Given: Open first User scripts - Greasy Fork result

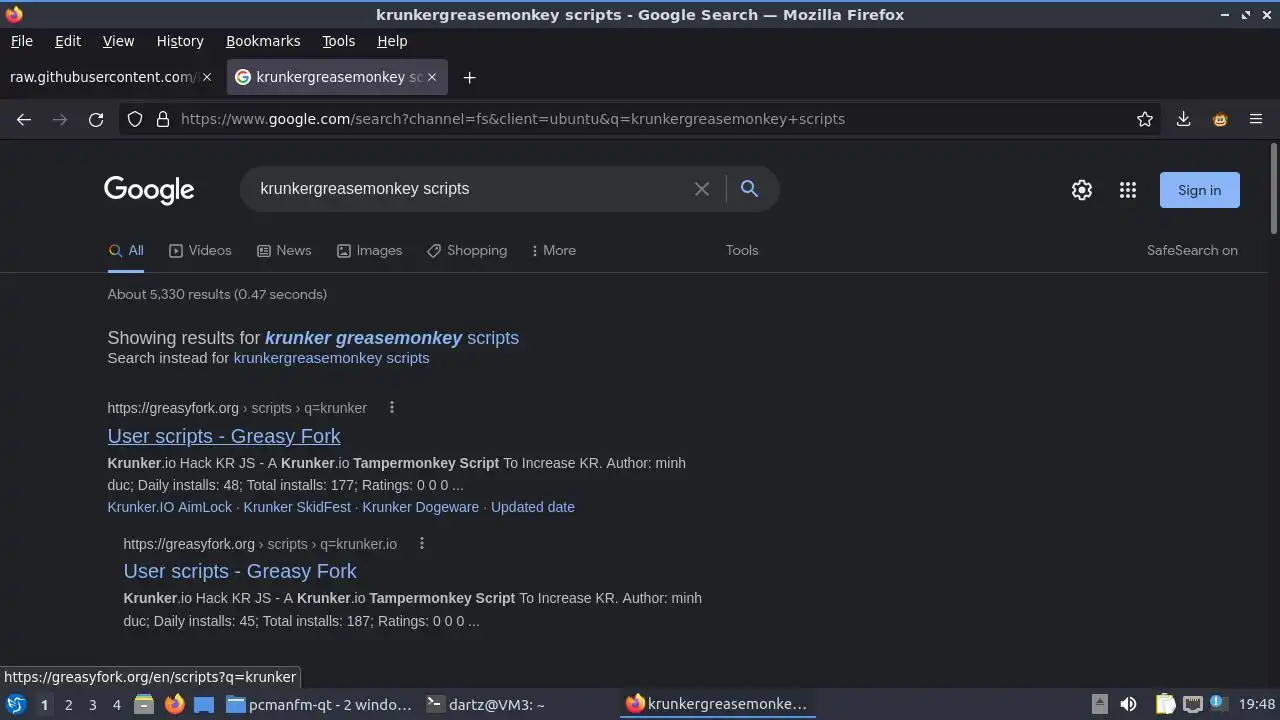Looking at the screenshot, I should coord(224,436).
